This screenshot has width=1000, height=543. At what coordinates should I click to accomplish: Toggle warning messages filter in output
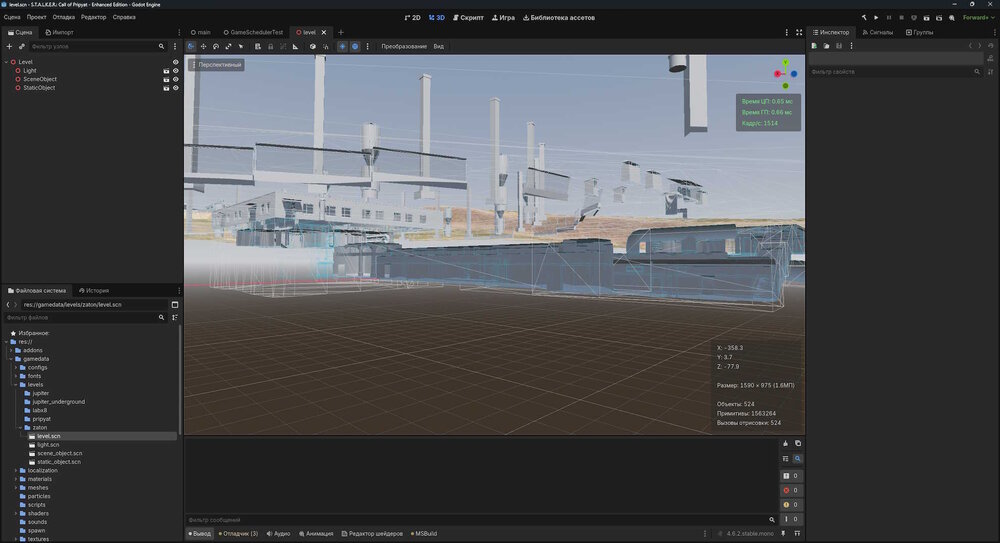791,505
